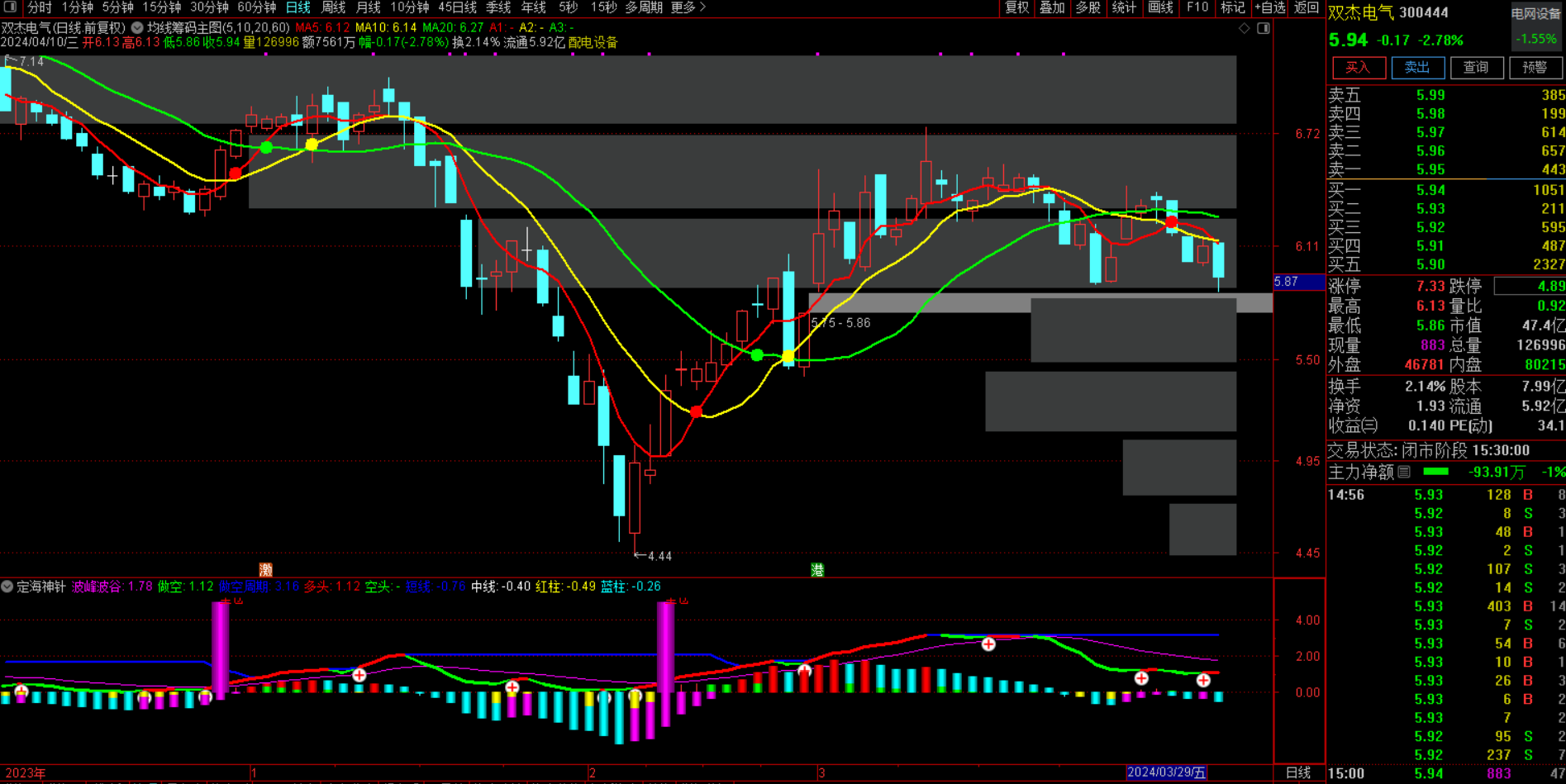Image resolution: width=1566 pixels, height=784 pixels.
Task: Expand the 更多 periods menu
Action: [688, 7]
